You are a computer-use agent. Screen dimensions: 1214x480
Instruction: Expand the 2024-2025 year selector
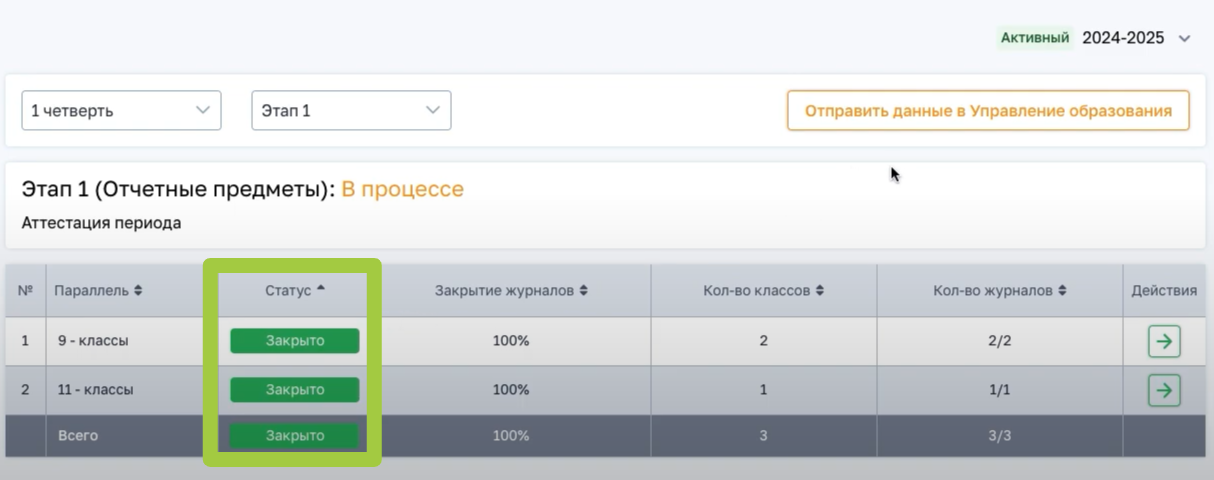click(x=1184, y=39)
